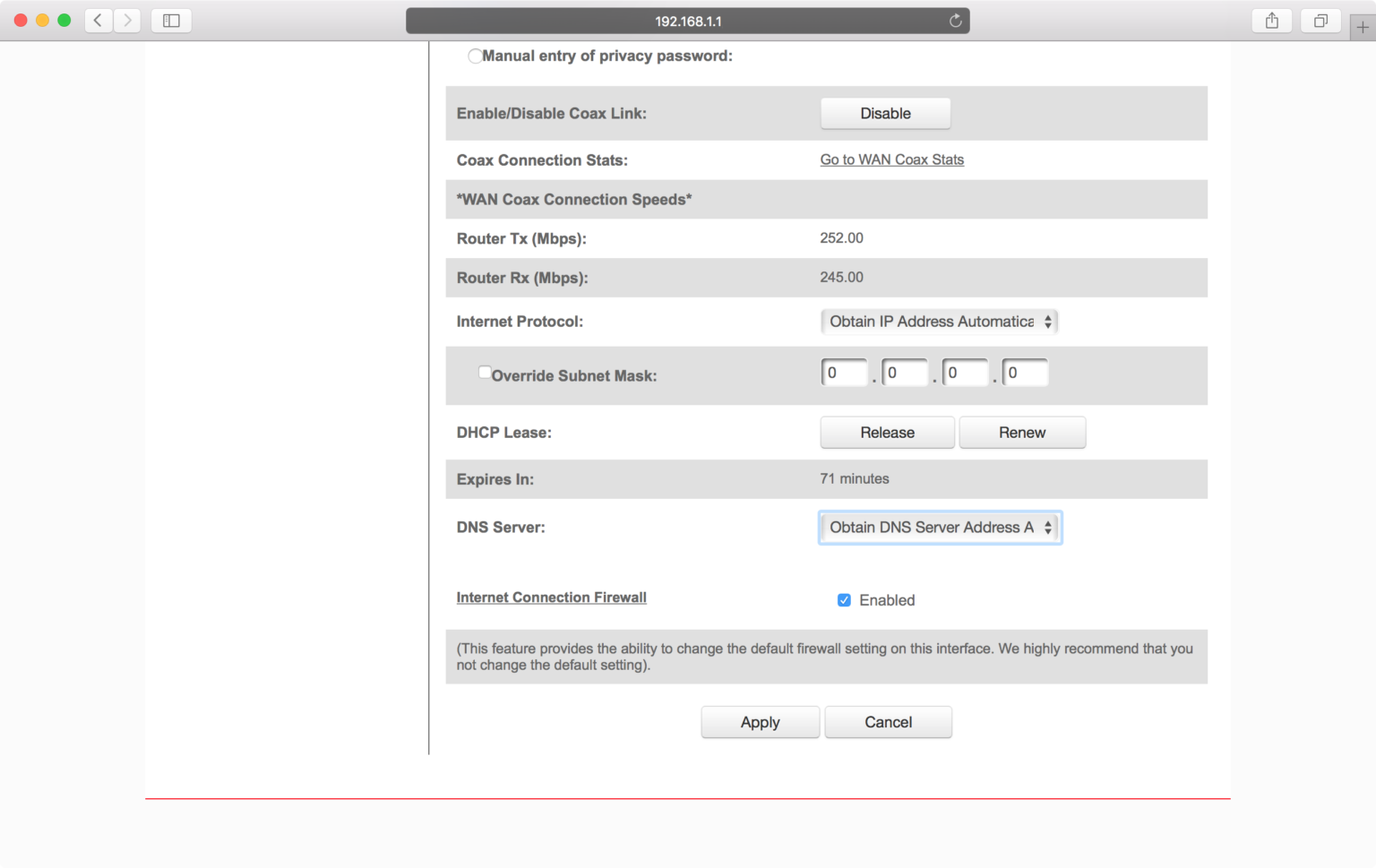
Task: Open the Internet Protocol dropdown
Action: point(939,322)
